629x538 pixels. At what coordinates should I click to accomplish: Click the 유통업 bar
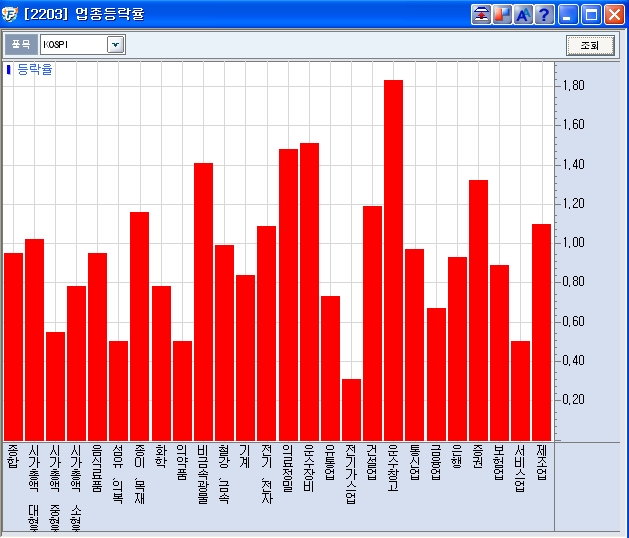coord(330,368)
